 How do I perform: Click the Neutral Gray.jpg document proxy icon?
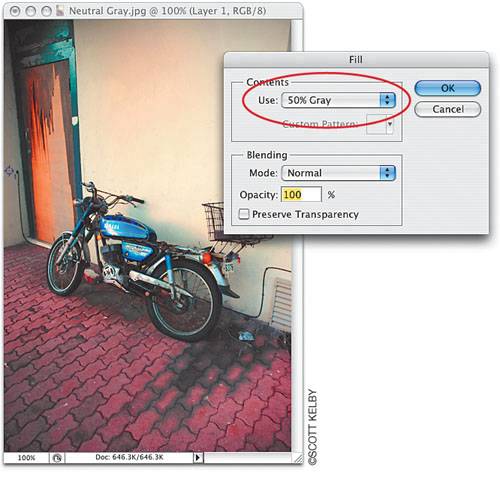click(x=60, y=11)
